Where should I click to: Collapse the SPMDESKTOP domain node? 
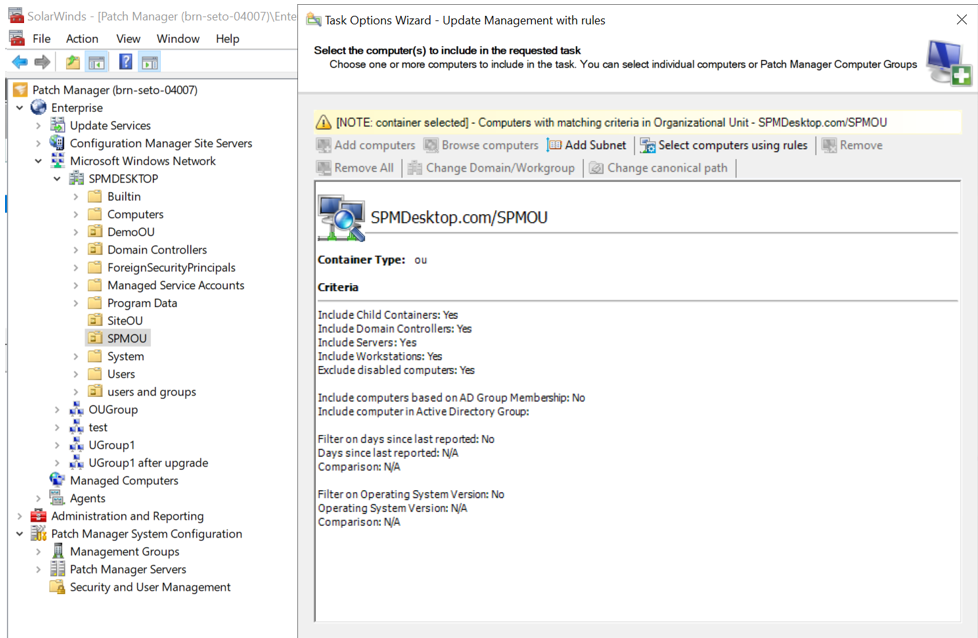tap(57, 179)
